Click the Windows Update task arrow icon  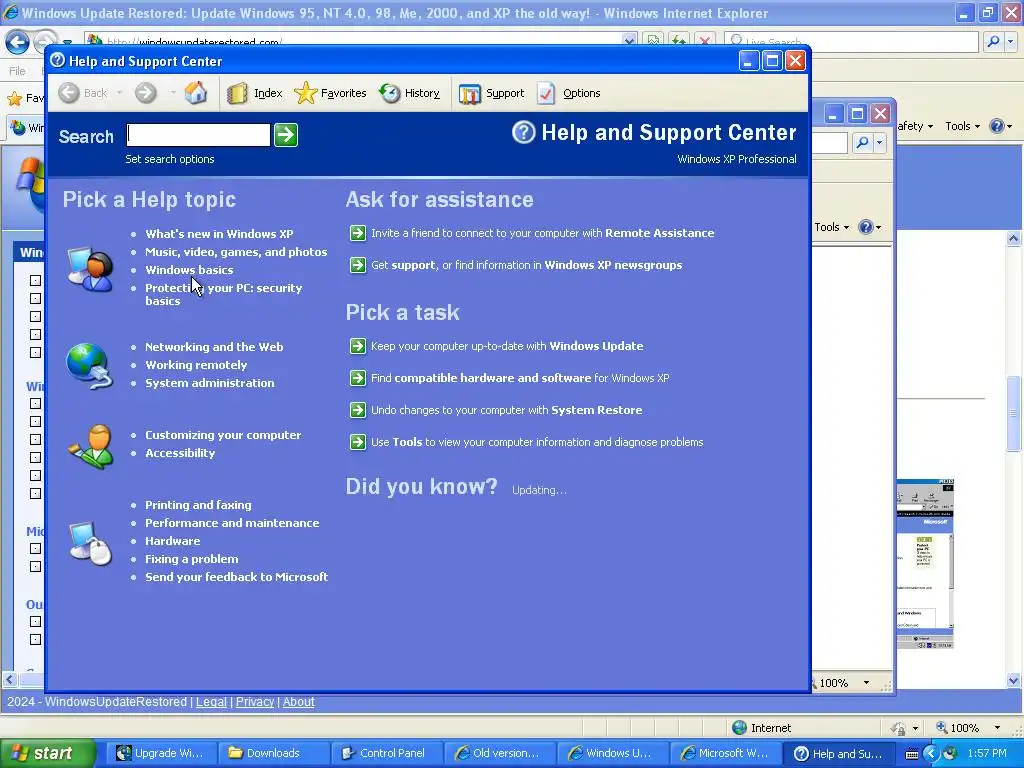point(357,346)
